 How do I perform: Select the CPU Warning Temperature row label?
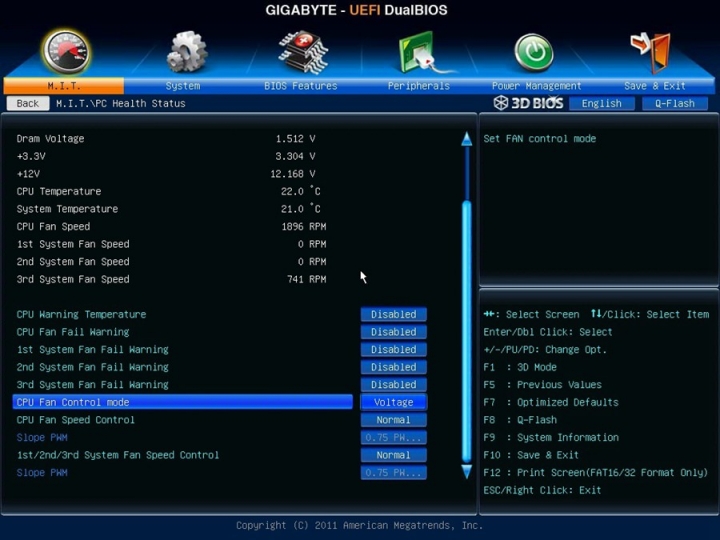pos(81,315)
